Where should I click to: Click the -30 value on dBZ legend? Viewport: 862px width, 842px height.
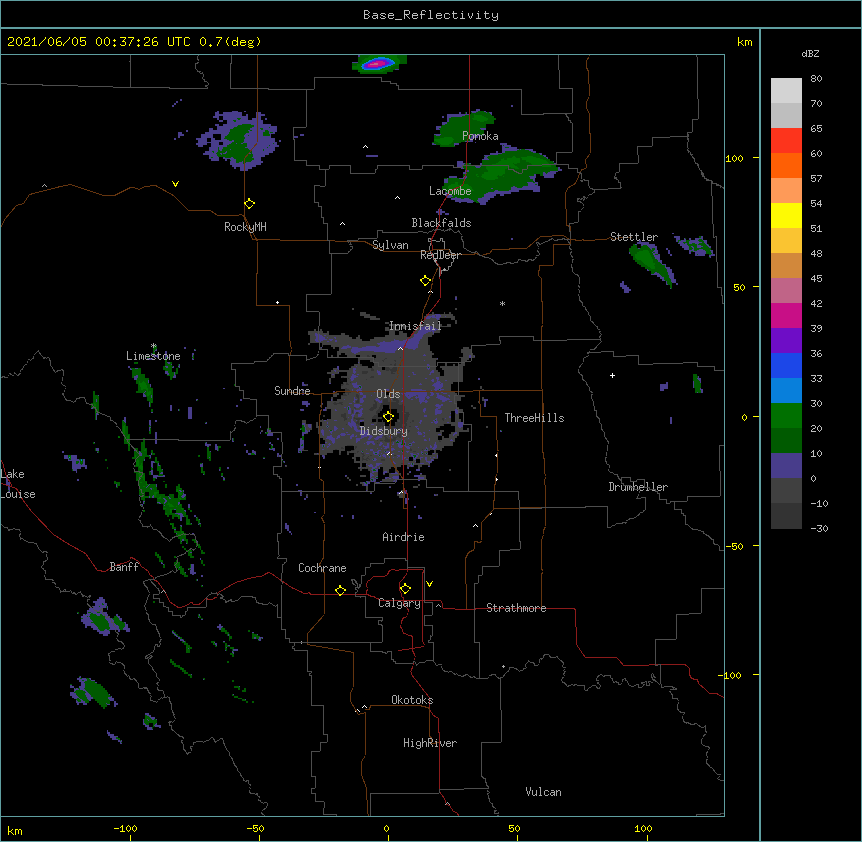(819, 528)
